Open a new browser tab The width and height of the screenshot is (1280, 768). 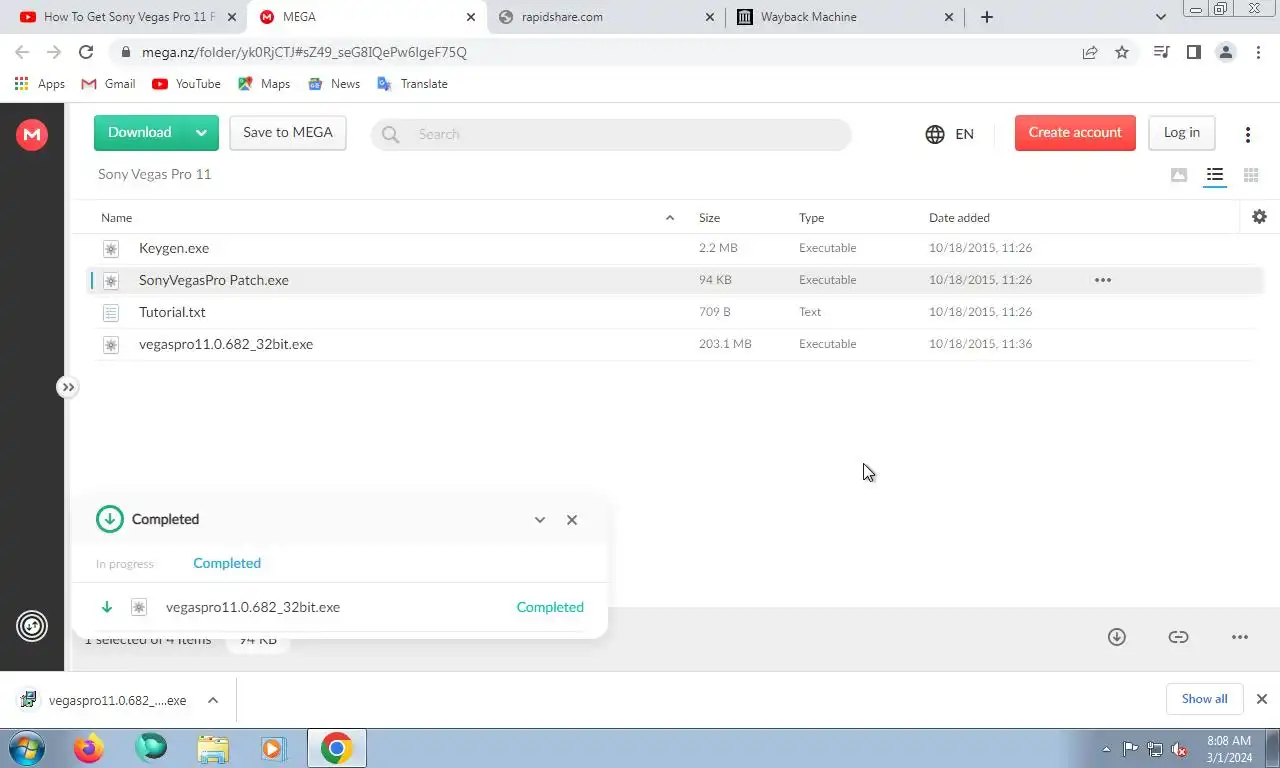[x=987, y=17]
